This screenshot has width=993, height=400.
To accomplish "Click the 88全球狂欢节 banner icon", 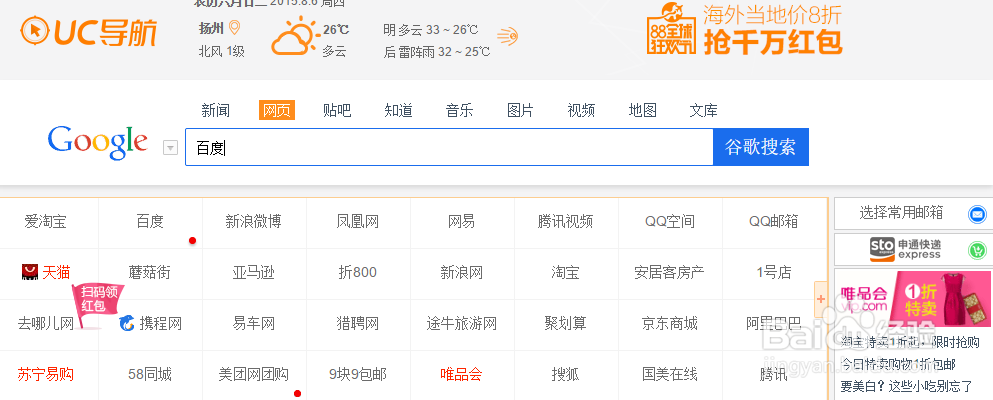I will (x=671, y=28).
